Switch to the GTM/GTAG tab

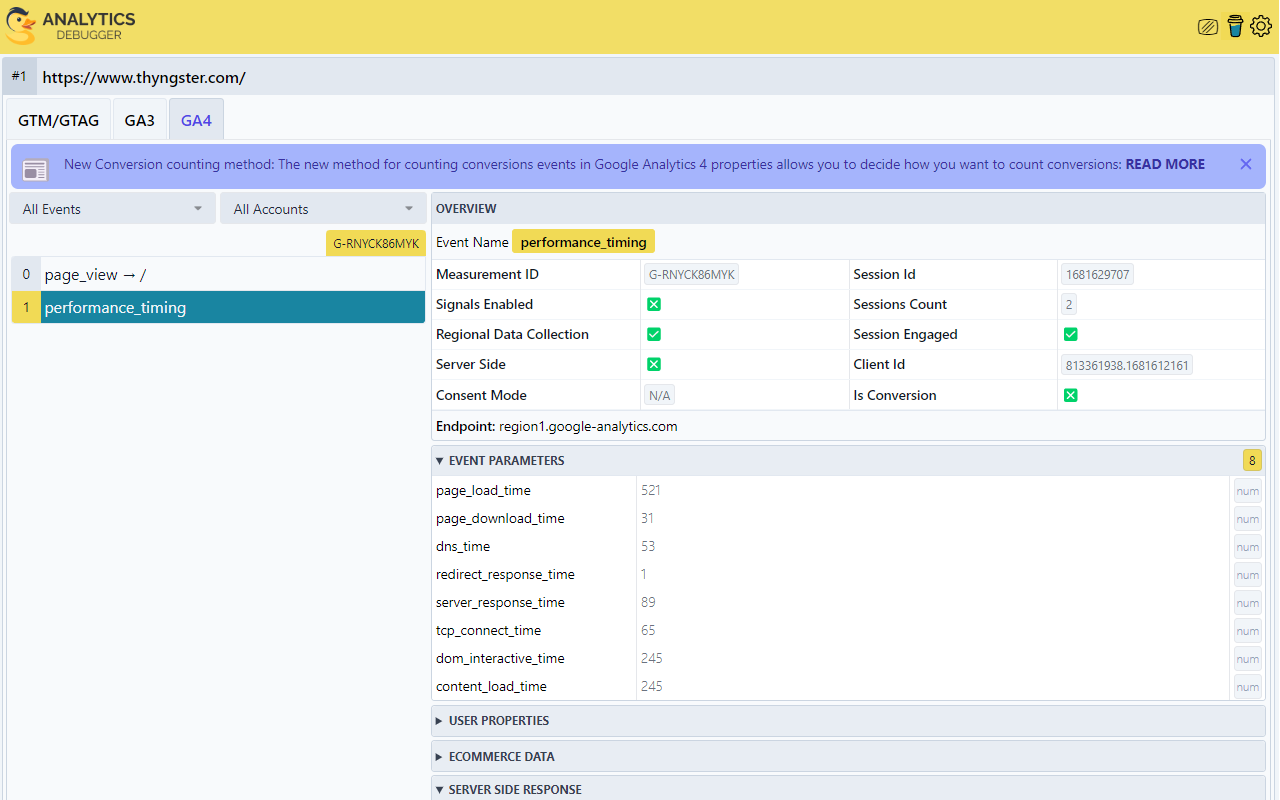tap(59, 120)
